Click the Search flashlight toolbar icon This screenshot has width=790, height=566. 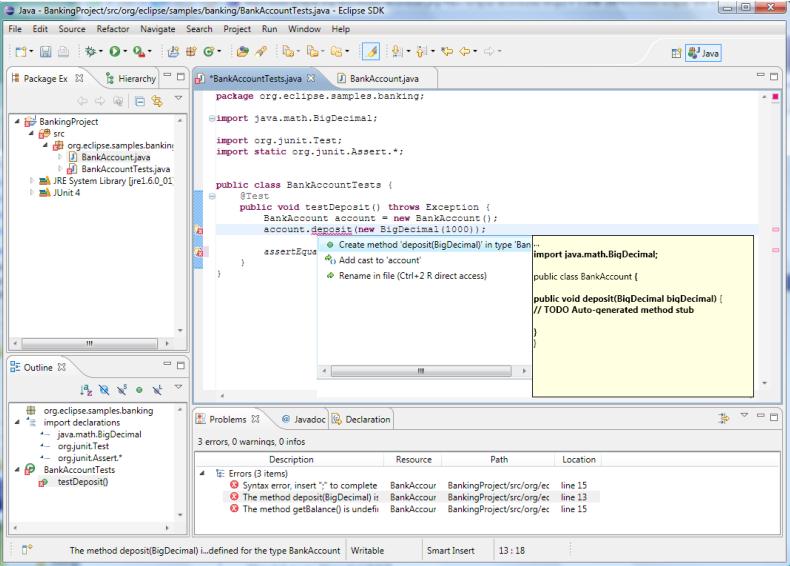261,51
